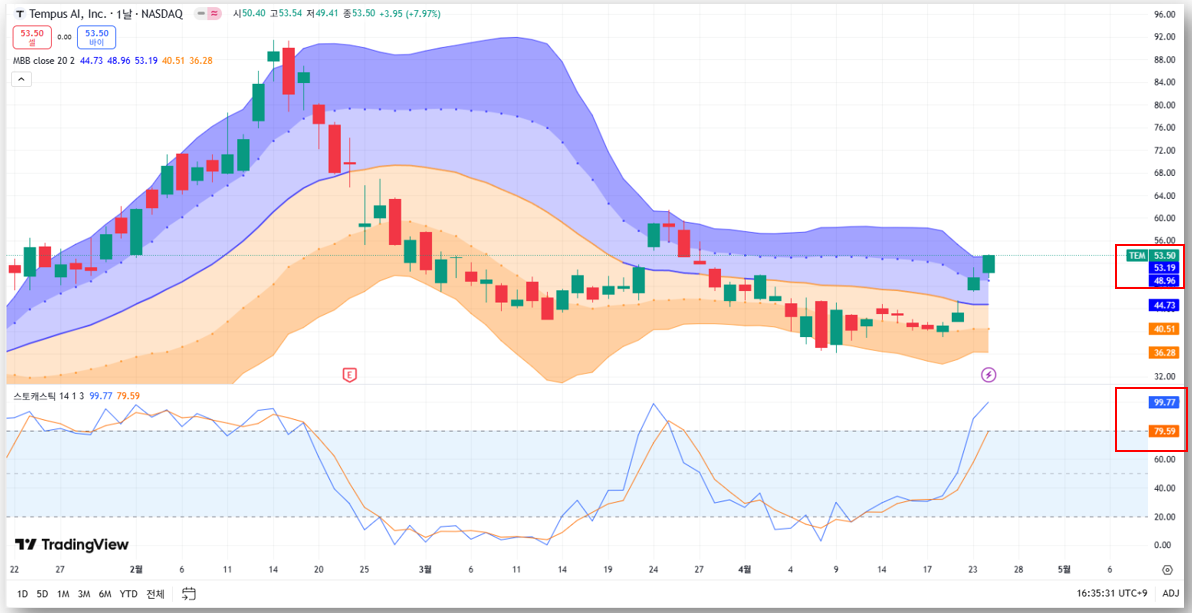Click the purple lightning event marker
This screenshot has height=613, width=1192.
tap(988, 374)
